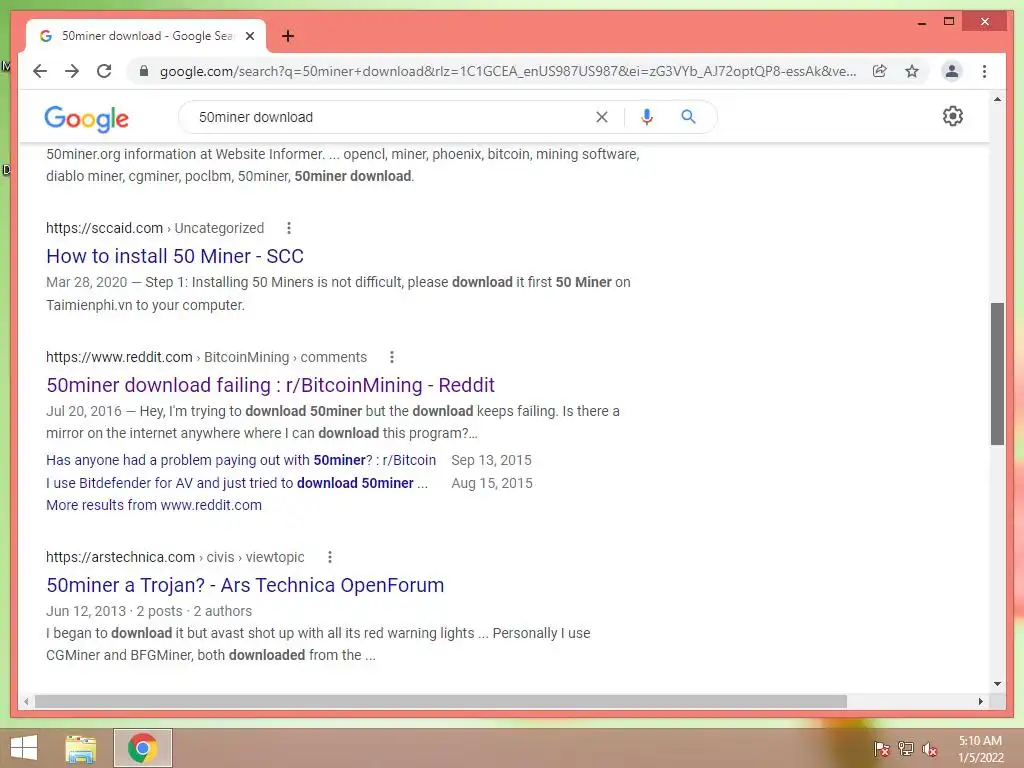Screen dimensions: 1024x768
Task: Start a voice search with the microphone
Action: click(x=647, y=117)
